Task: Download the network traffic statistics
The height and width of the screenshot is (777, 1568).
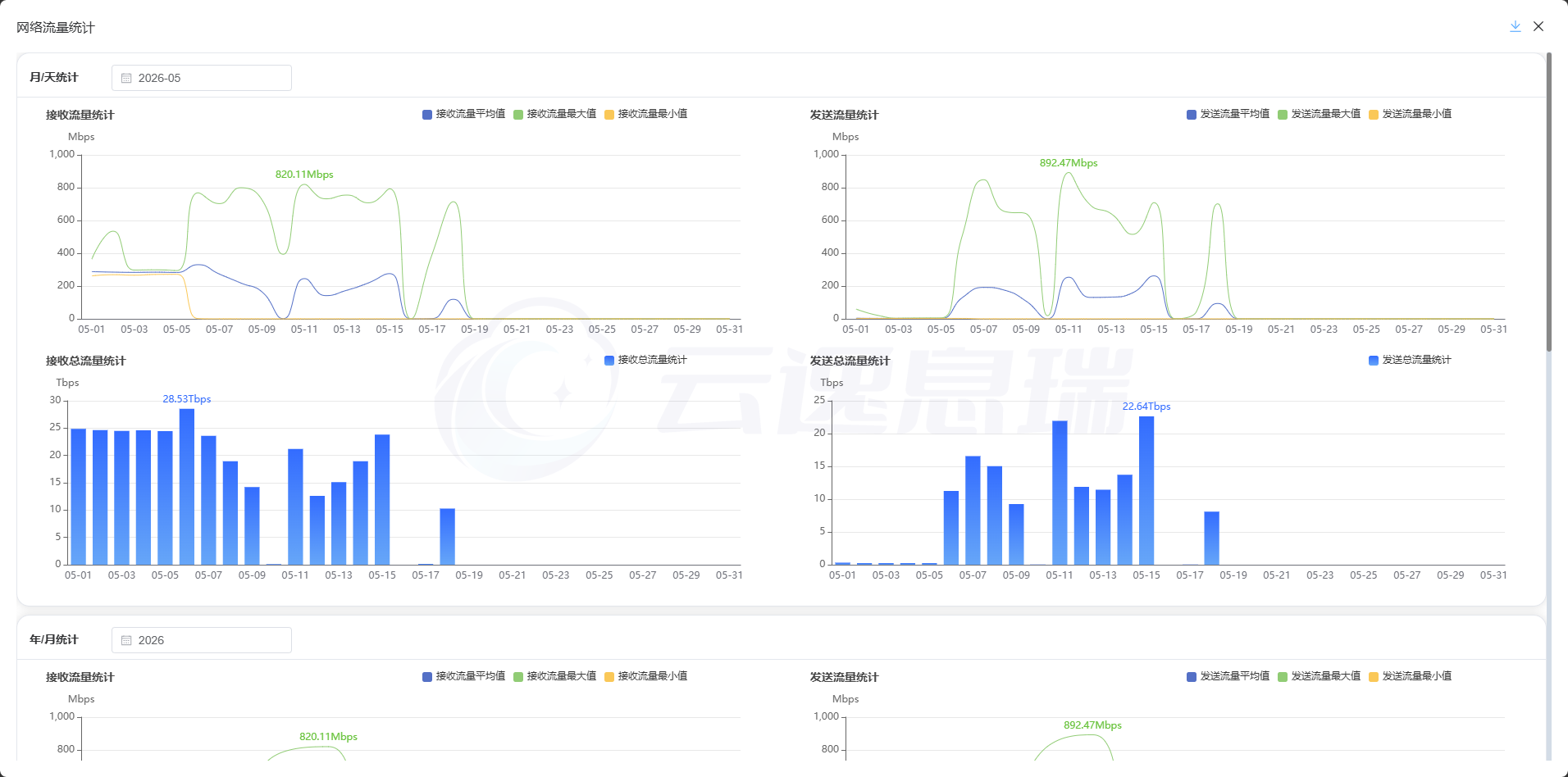Action: tap(1516, 26)
